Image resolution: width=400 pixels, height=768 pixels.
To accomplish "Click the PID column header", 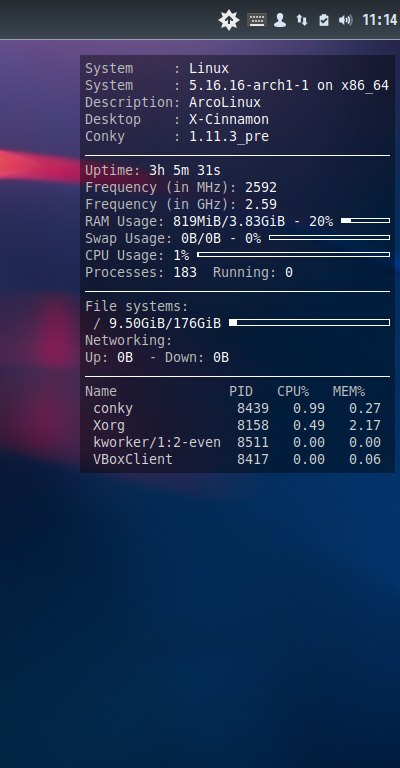I will pyautogui.click(x=241, y=391).
